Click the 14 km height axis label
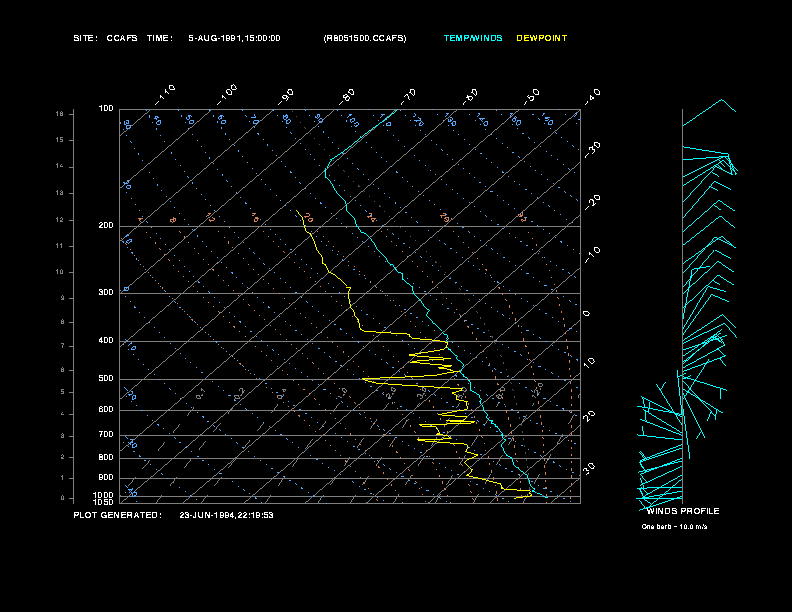Screen dimensions: 792x612 click(60, 167)
